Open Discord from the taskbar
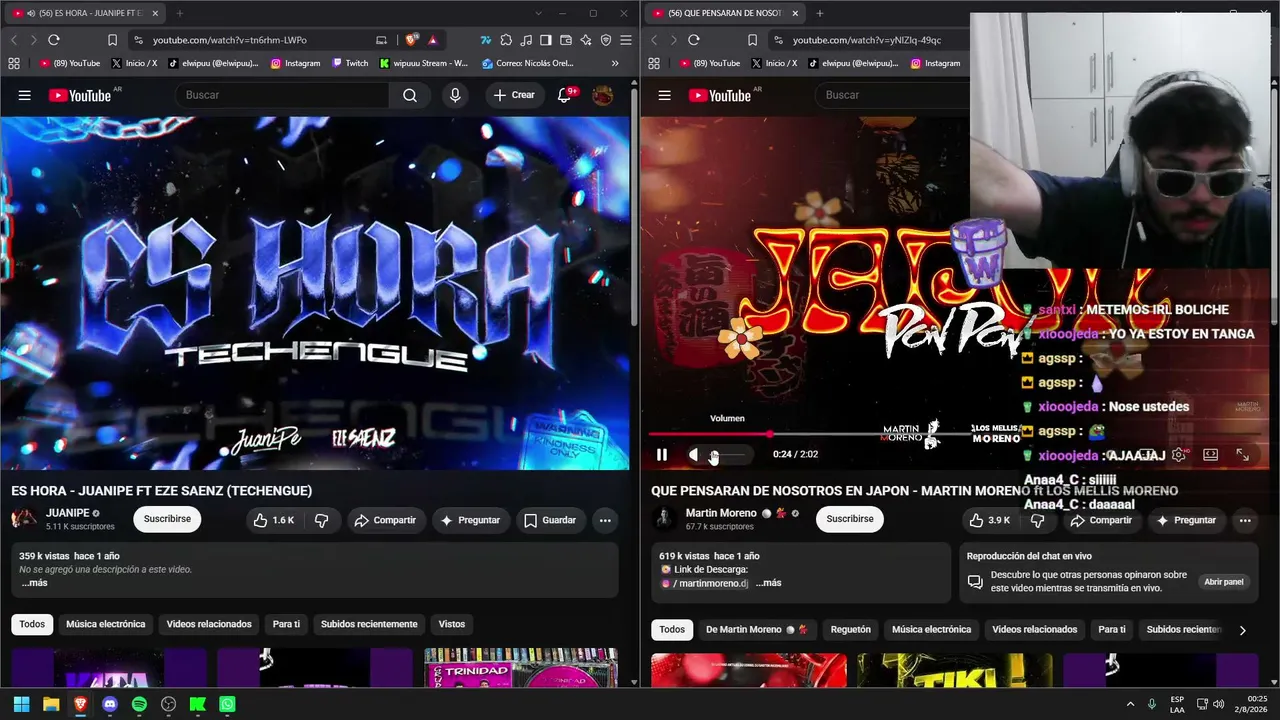The width and height of the screenshot is (1280, 720). click(110, 704)
